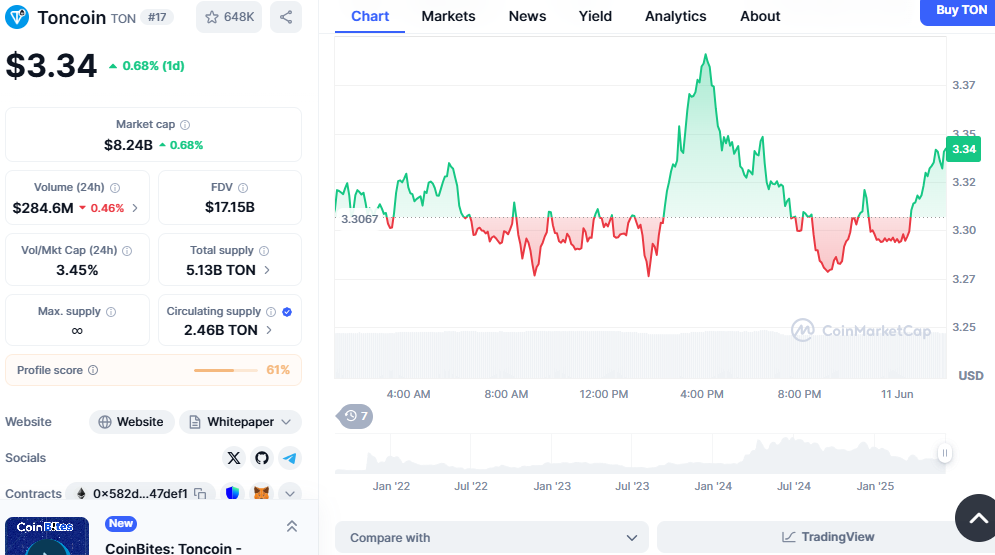Click the Buy TON button

coord(960,11)
